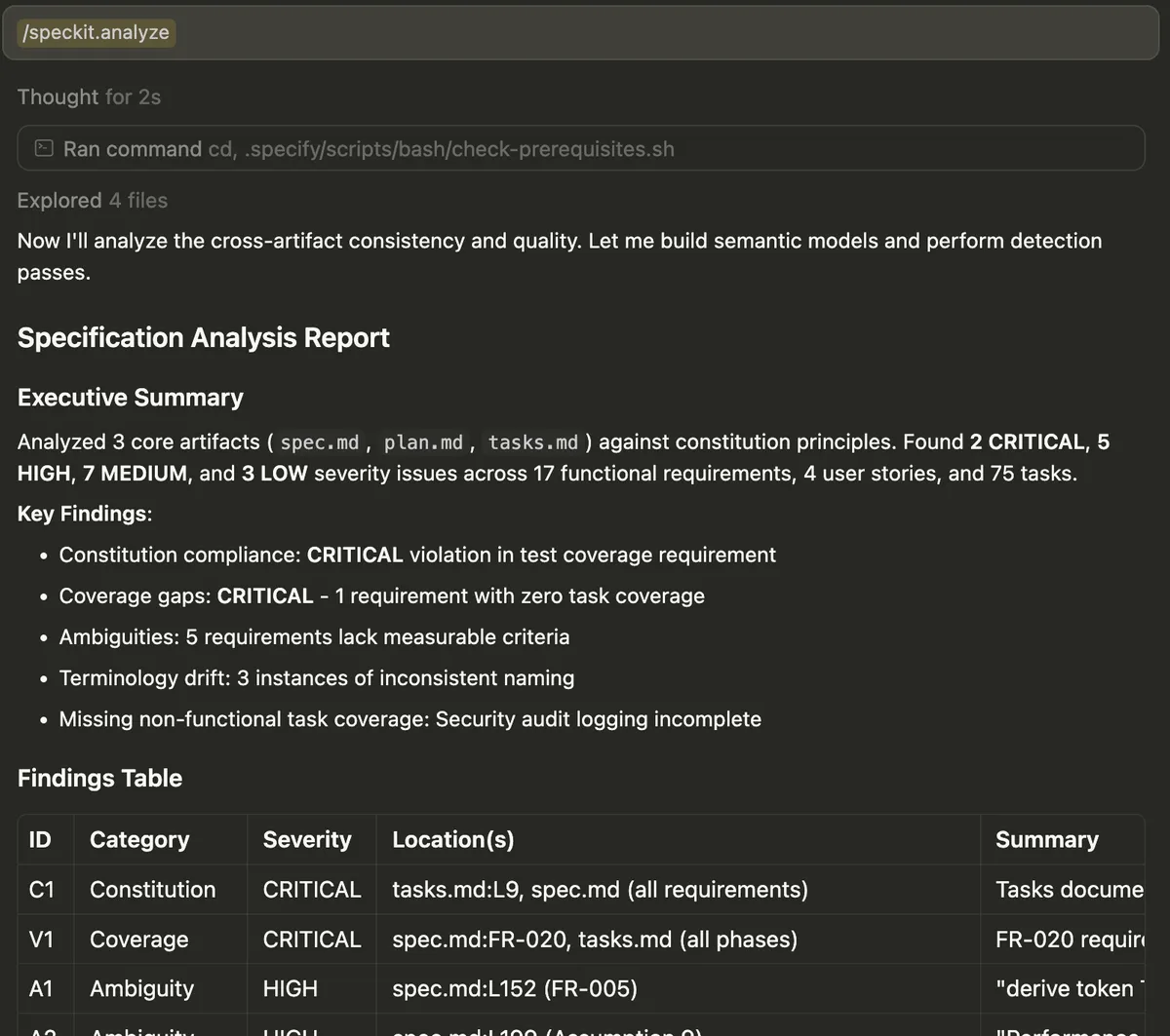Click the CRITICAL severity cell for V1

click(312, 939)
